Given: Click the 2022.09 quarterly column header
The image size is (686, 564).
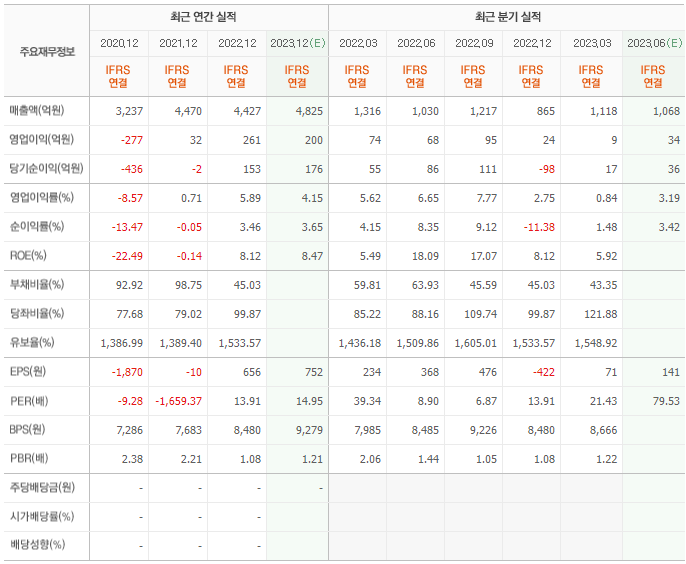Looking at the screenshot, I should (474, 43).
